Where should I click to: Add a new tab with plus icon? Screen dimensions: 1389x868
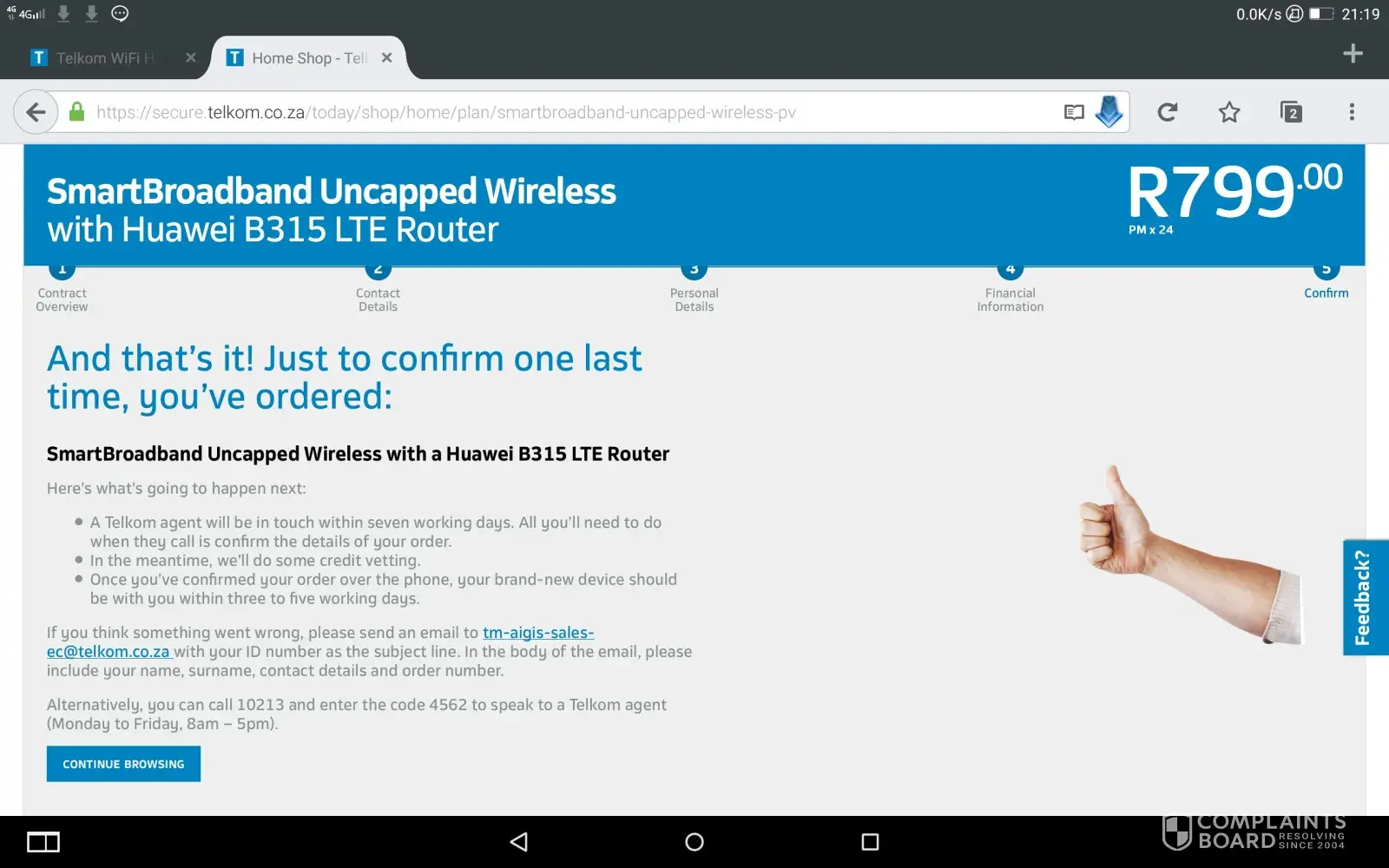(1353, 54)
